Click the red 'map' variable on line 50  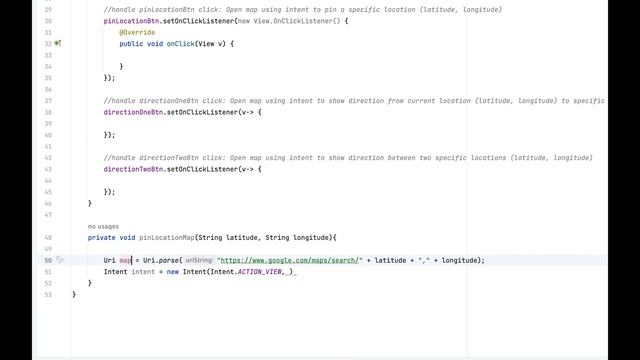click(x=125, y=260)
